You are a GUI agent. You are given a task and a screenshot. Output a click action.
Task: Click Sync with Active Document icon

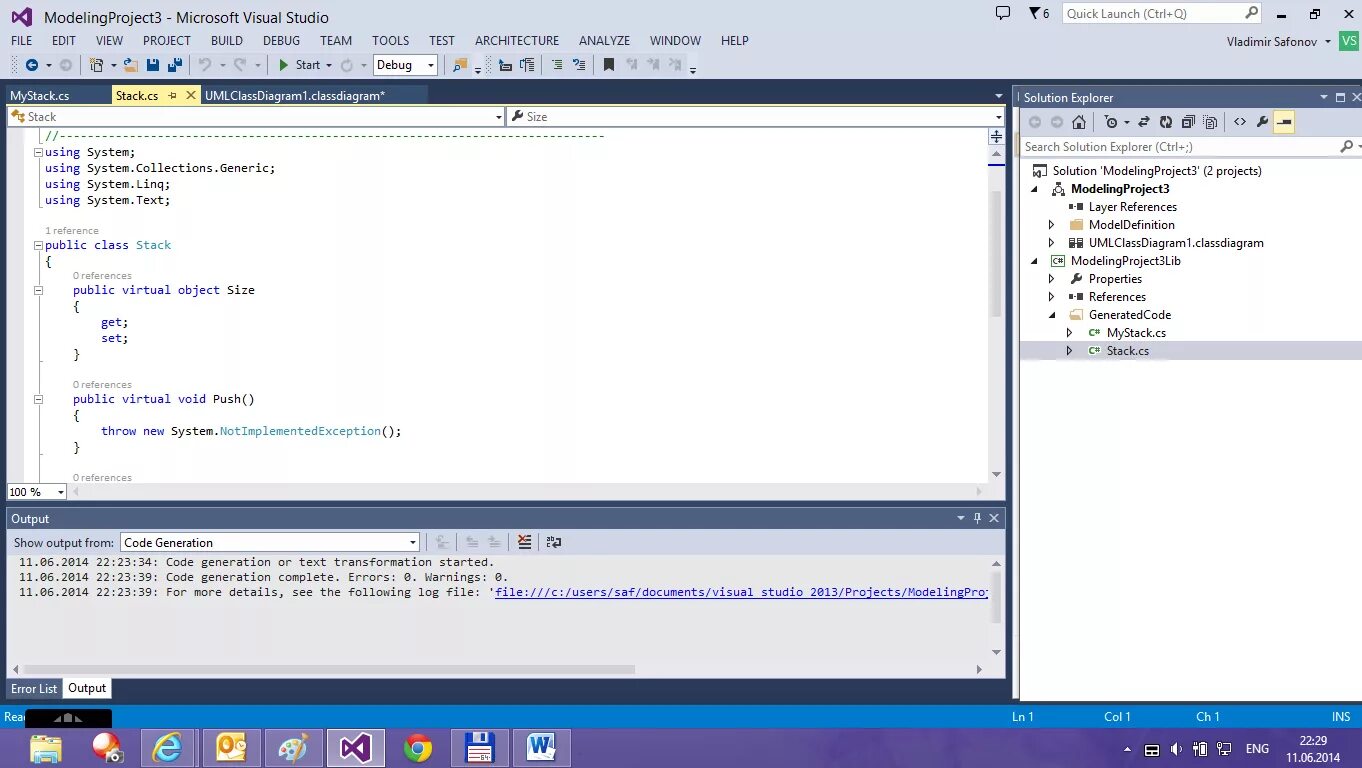1144,122
